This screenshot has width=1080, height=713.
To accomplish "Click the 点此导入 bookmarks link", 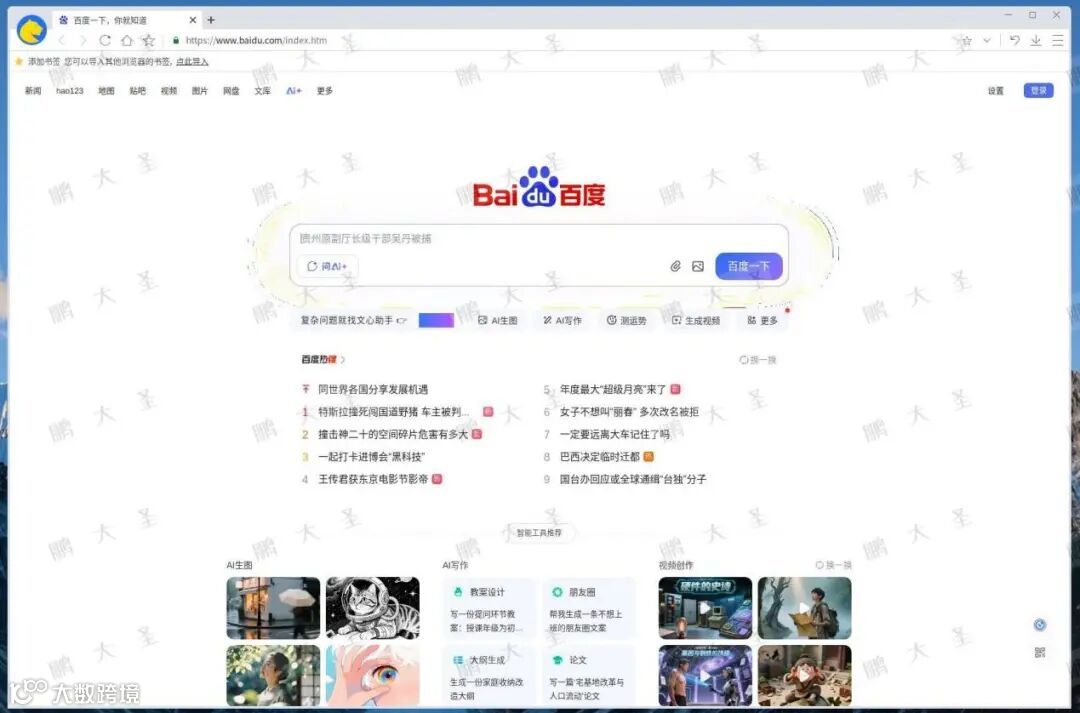I will [x=191, y=61].
